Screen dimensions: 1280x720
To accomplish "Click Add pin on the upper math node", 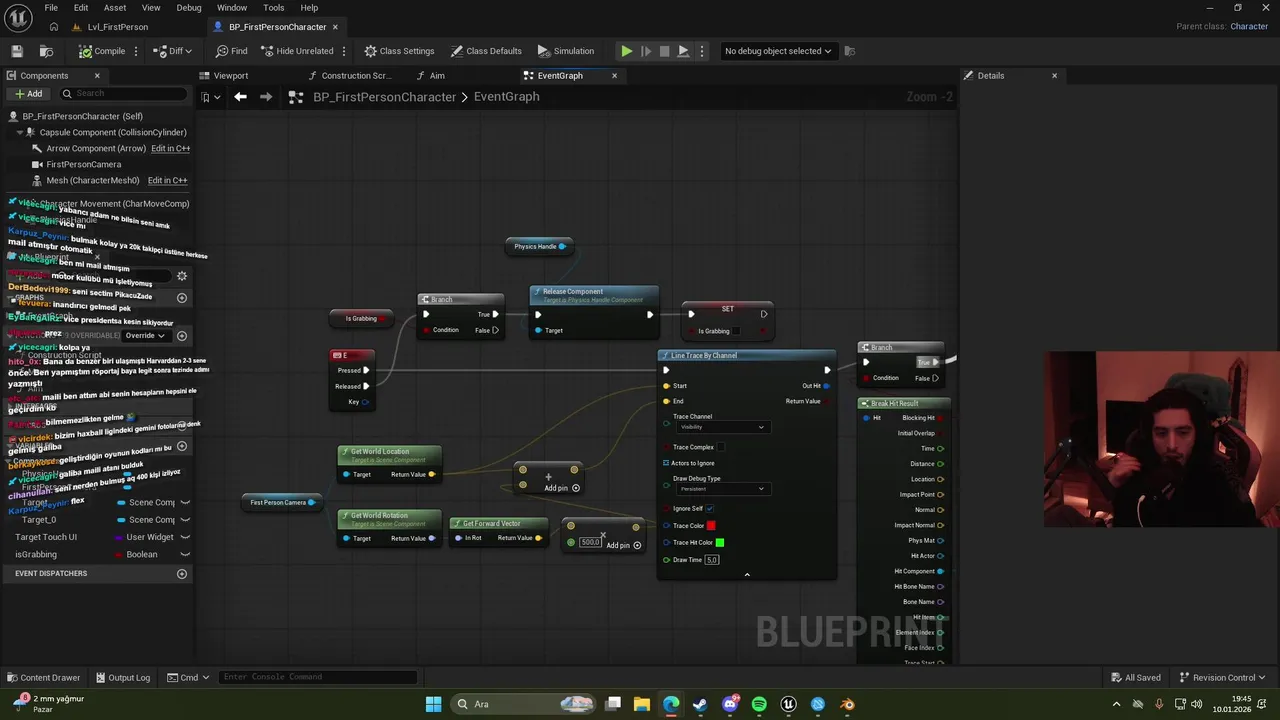I will pyautogui.click(x=562, y=488).
